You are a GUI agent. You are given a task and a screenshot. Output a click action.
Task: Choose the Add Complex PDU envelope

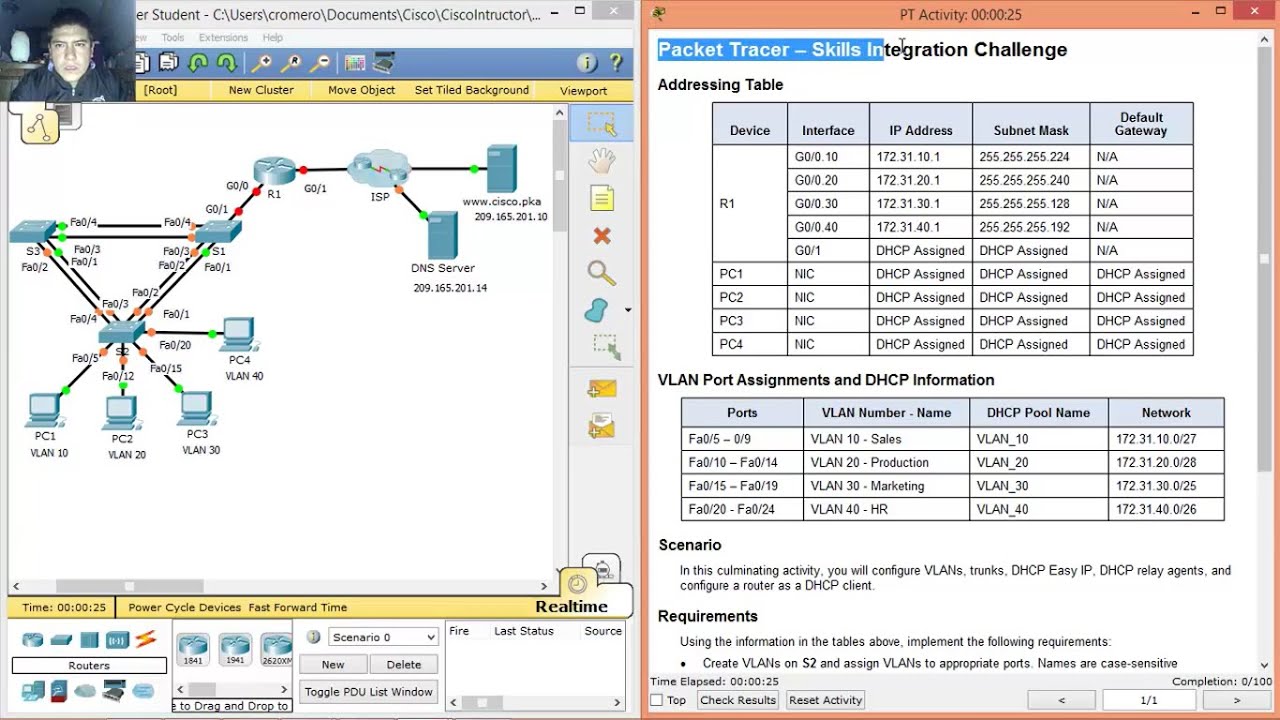[x=601, y=427]
